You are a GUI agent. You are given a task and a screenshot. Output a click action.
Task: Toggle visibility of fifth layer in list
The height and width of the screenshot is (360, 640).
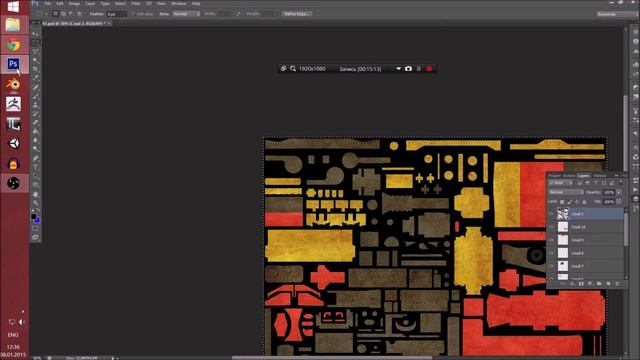551,266
